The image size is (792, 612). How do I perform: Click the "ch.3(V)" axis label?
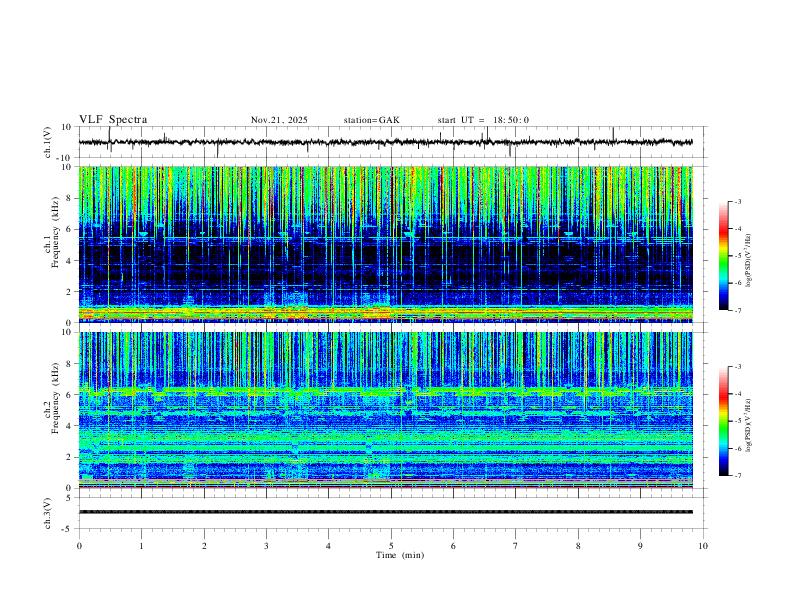pyautogui.click(x=48, y=514)
